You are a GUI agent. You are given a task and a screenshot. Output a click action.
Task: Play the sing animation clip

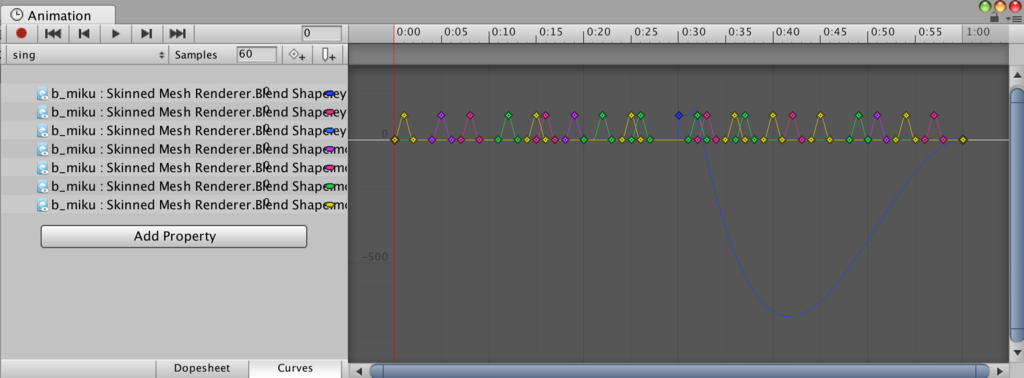(116, 33)
